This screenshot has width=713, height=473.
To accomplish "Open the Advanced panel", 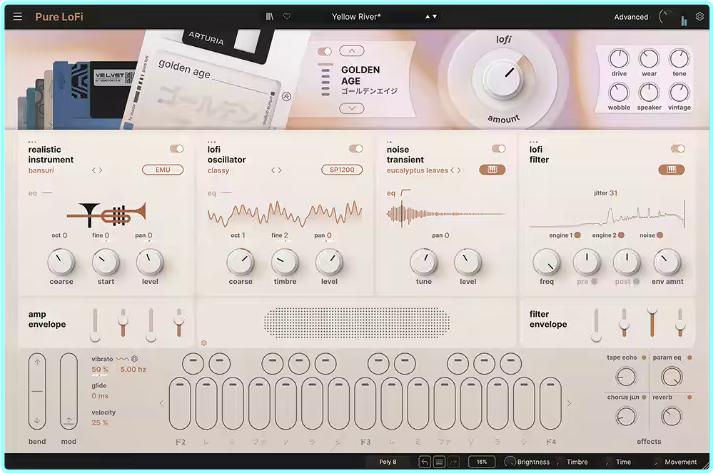I will point(631,17).
